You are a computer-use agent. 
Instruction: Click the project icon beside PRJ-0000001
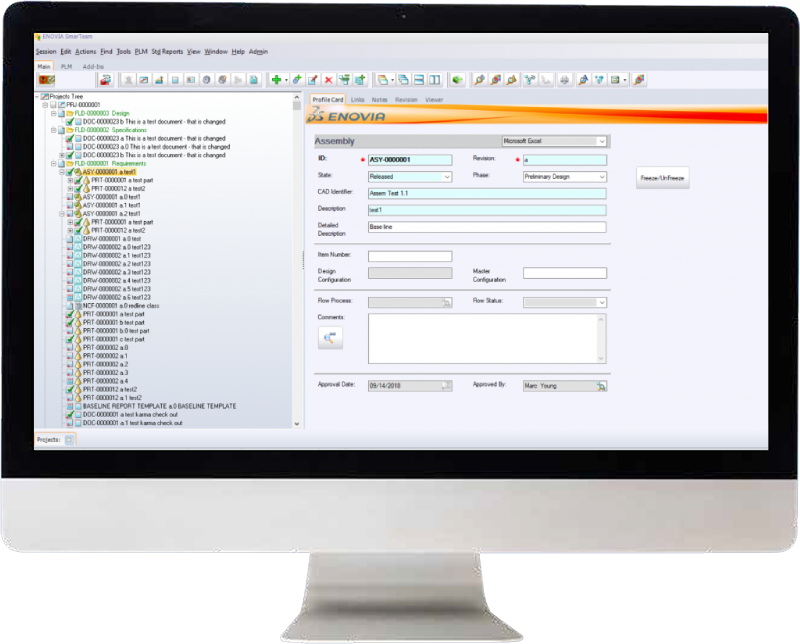click(x=62, y=105)
